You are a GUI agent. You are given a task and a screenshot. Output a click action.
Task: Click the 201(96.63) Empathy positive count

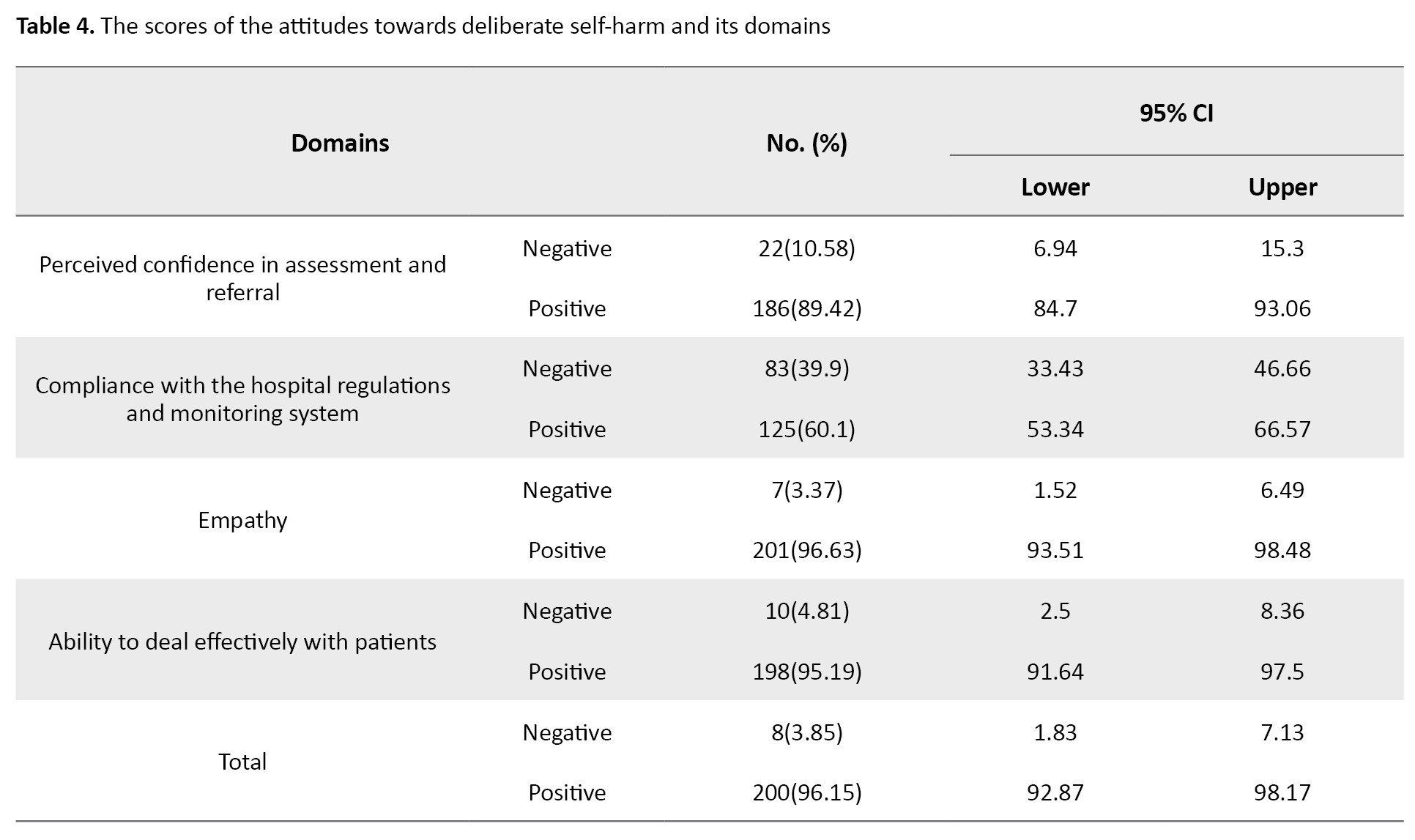point(806,550)
